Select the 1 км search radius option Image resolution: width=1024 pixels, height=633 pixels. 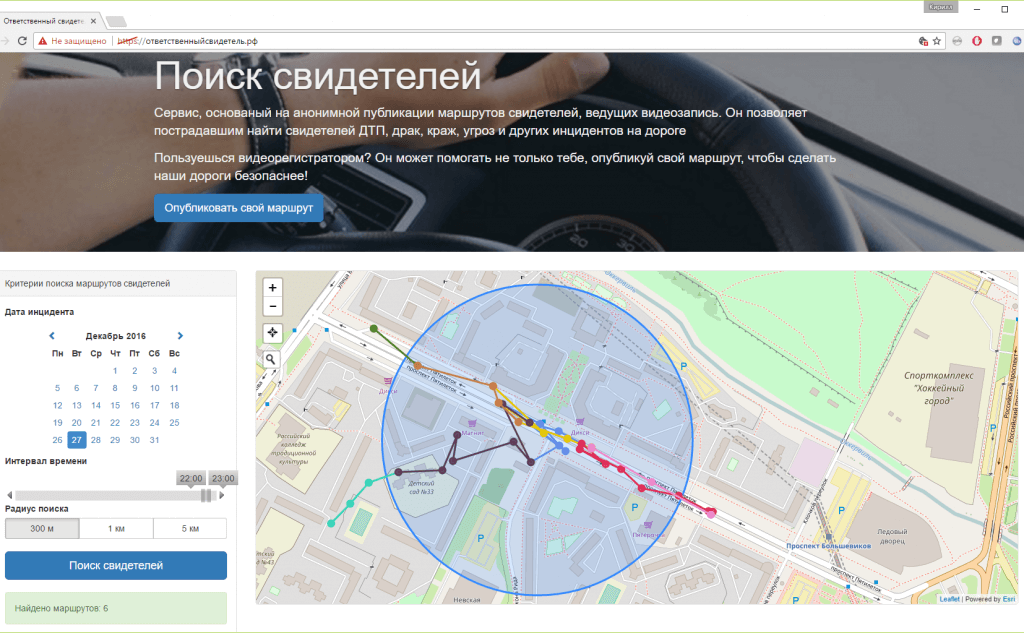point(116,527)
